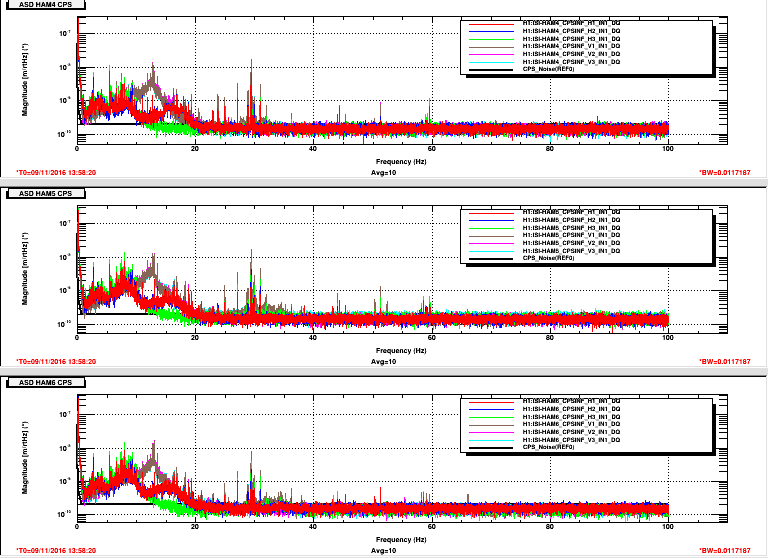Select legend entry H1:ISI-HAM4_CPSINF_V1_IN1_DQ

pos(571,46)
